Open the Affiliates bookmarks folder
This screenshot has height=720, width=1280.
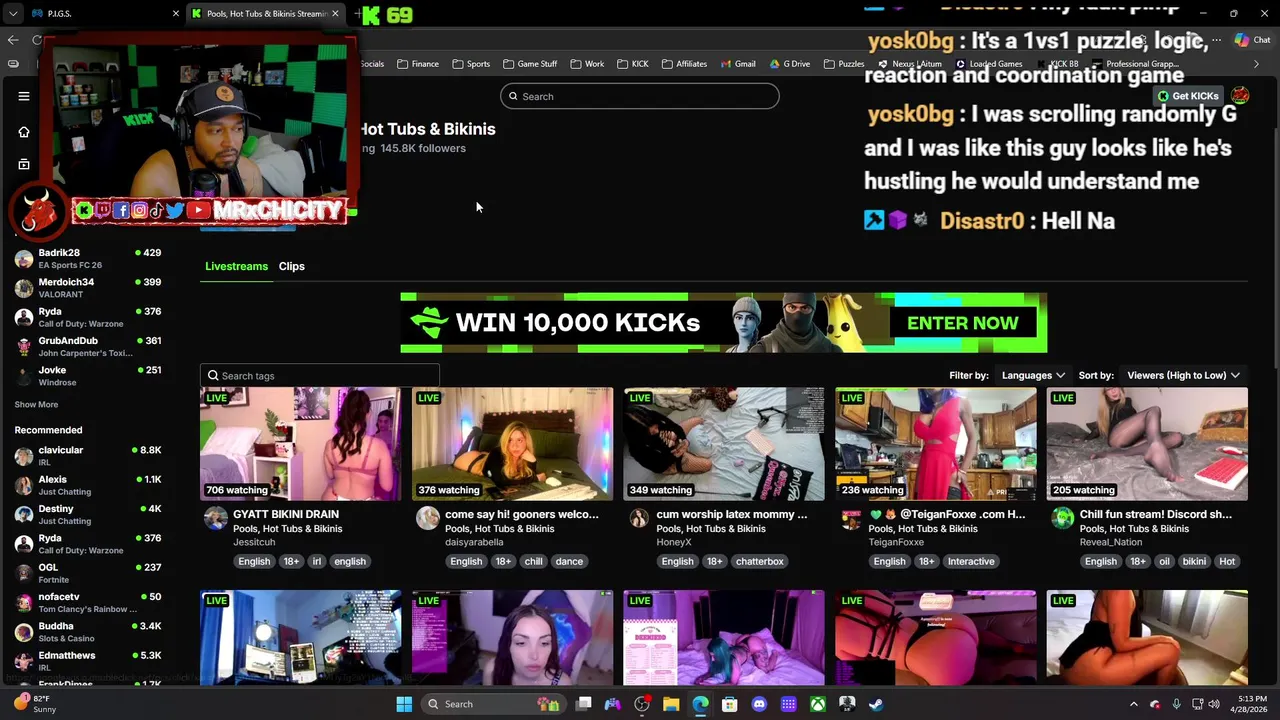[685, 64]
